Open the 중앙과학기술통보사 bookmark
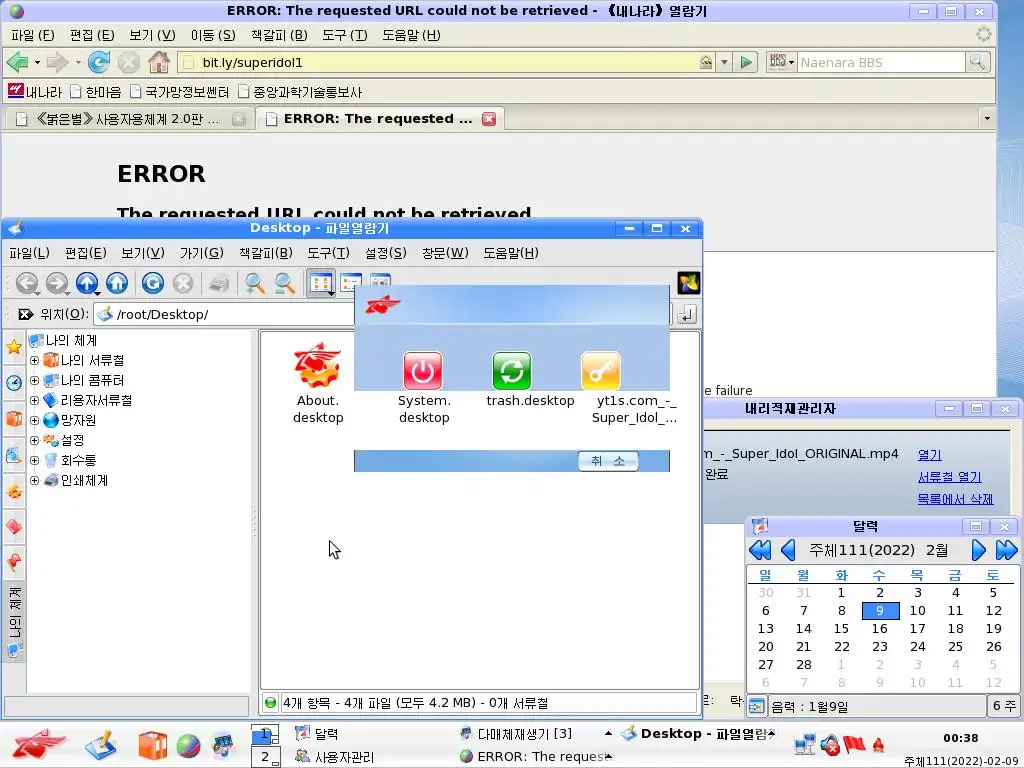Image resolution: width=1024 pixels, height=768 pixels. (x=300, y=92)
